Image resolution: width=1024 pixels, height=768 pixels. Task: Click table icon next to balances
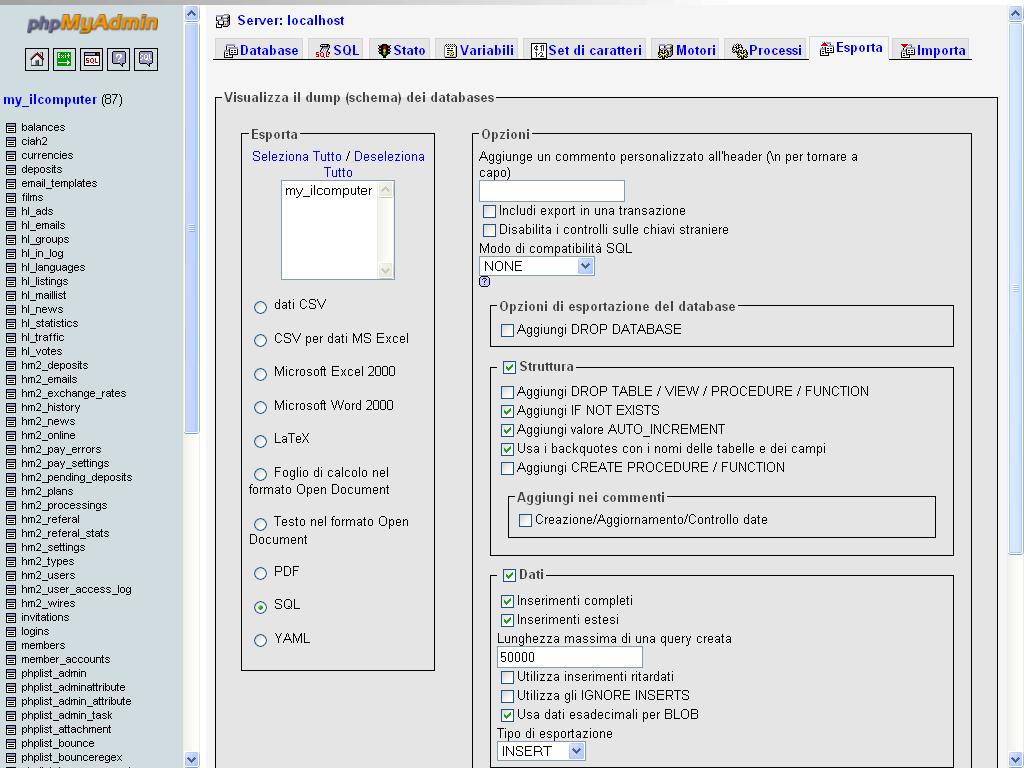pos(10,127)
